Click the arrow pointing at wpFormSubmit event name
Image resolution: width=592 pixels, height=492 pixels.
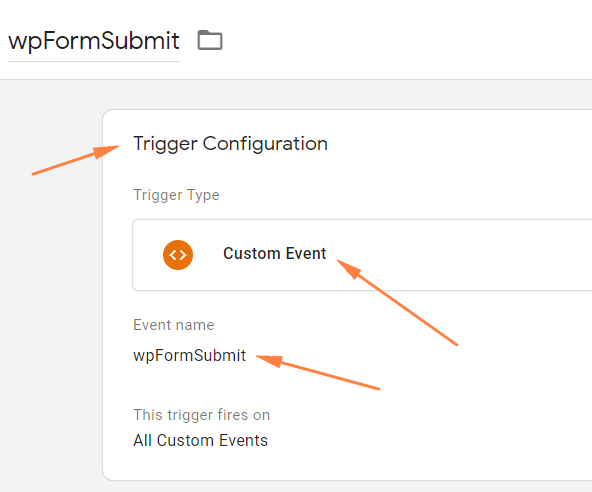click(x=318, y=372)
